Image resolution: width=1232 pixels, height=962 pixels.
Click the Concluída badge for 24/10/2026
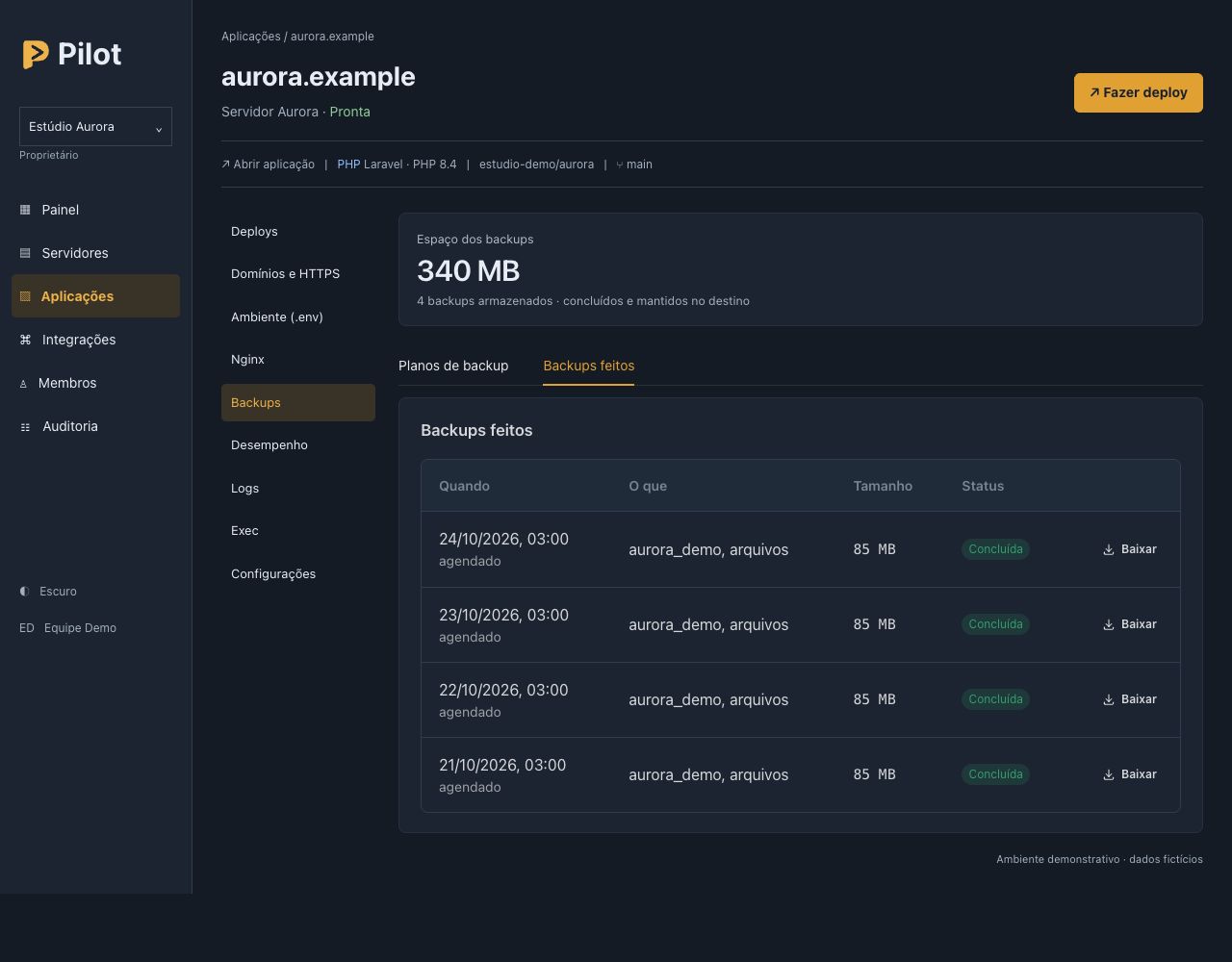995,549
